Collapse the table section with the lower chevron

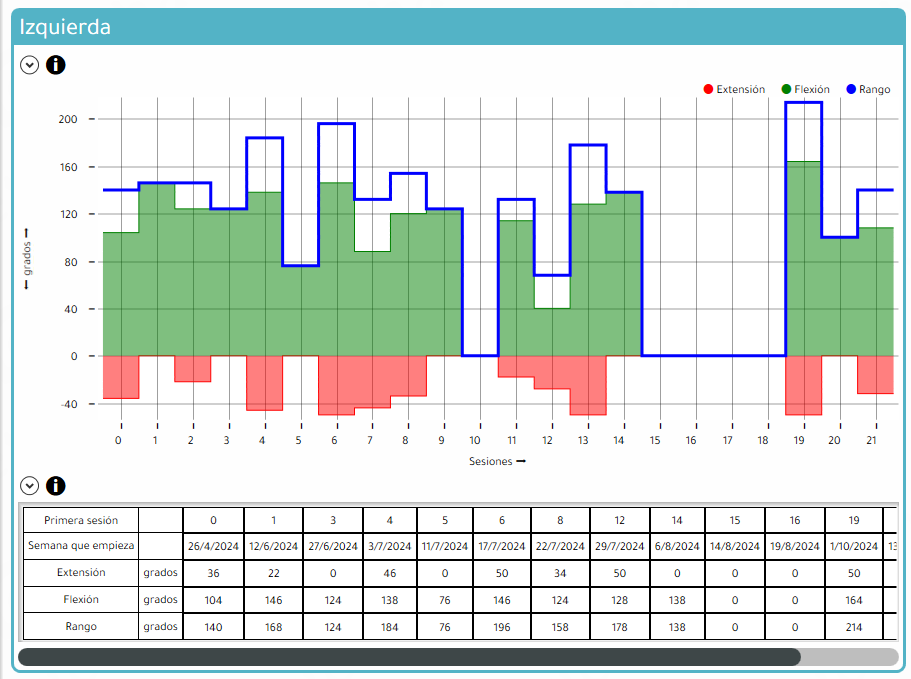click(x=29, y=485)
